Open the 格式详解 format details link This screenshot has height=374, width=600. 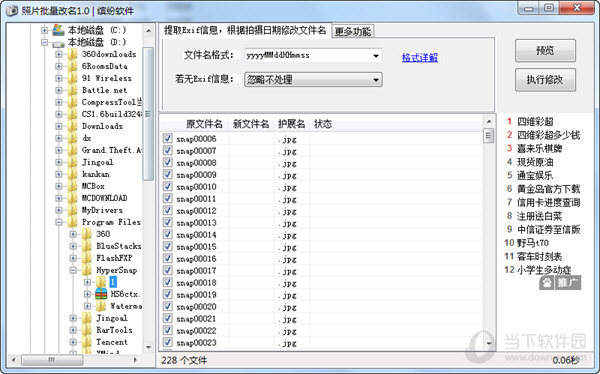420,58
